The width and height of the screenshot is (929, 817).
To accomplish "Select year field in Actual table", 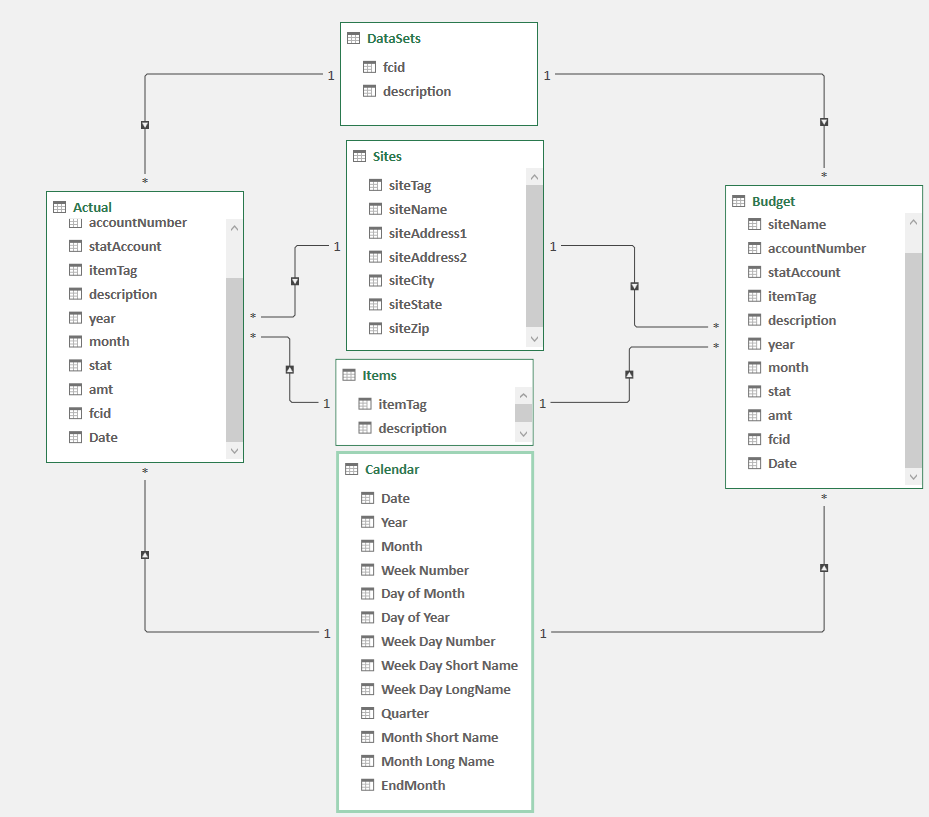I will tap(102, 319).
